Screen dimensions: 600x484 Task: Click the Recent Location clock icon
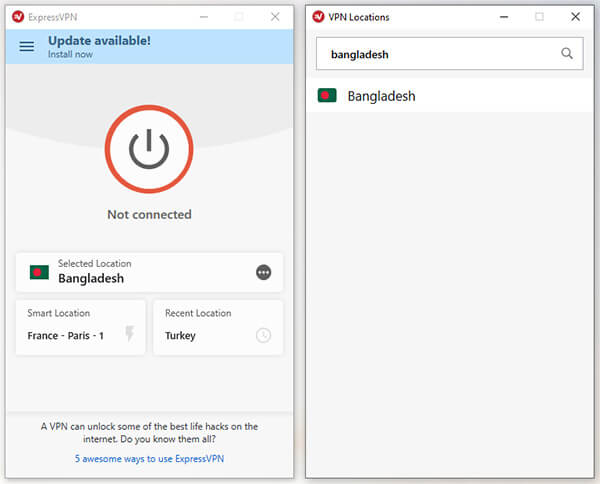click(263, 335)
